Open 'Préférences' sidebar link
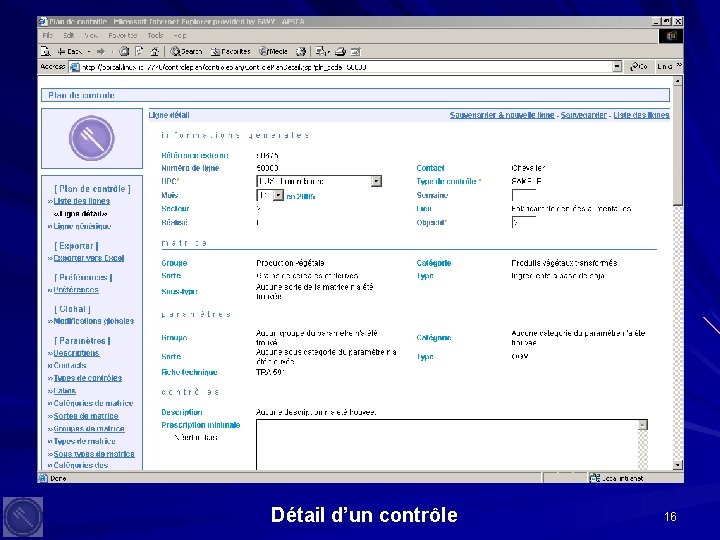Screen dimensions: 720x540 [76, 290]
